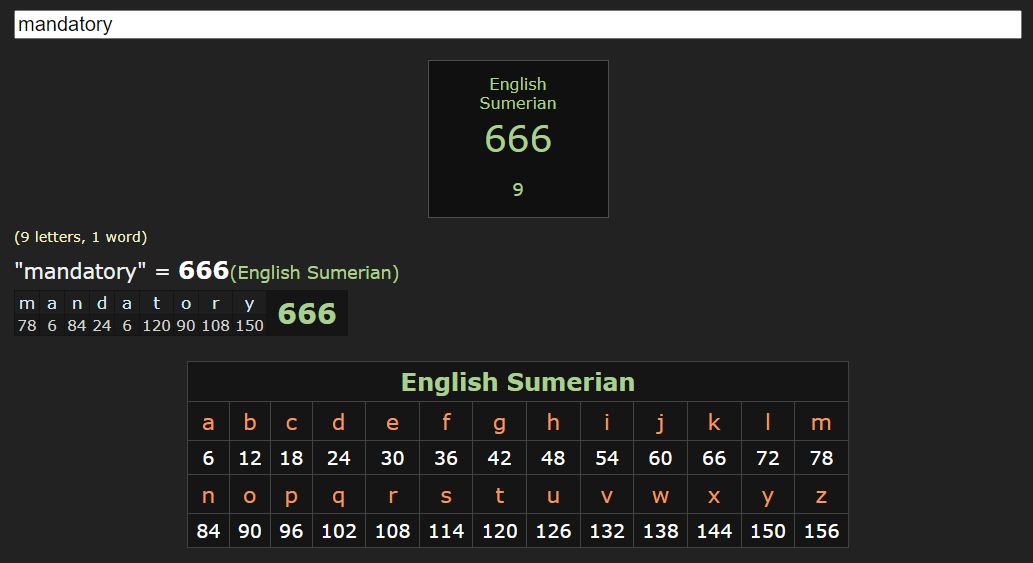Click the "(9 letters, 1 word)" text
This screenshot has width=1033, height=563.
80,237
